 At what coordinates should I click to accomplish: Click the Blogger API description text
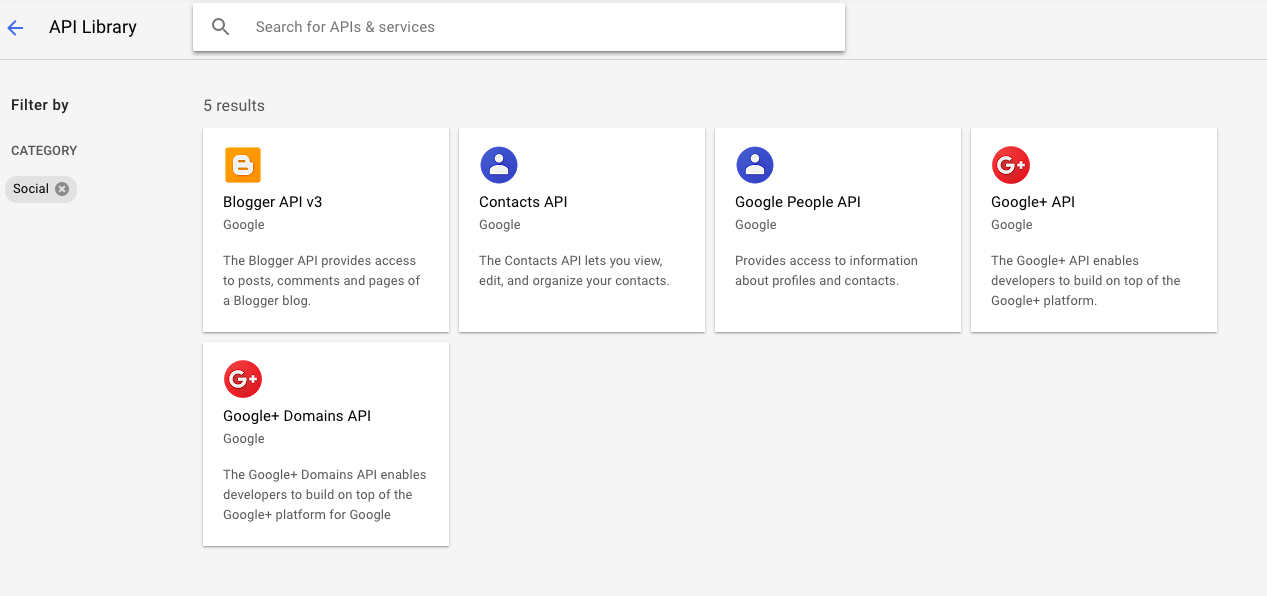point(322,281)
